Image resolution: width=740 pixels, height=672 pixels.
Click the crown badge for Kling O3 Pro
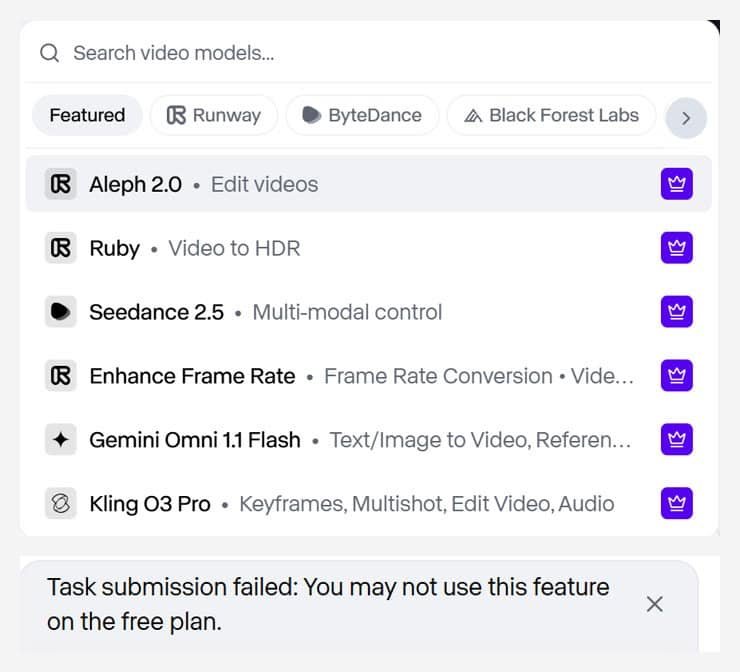677,503
